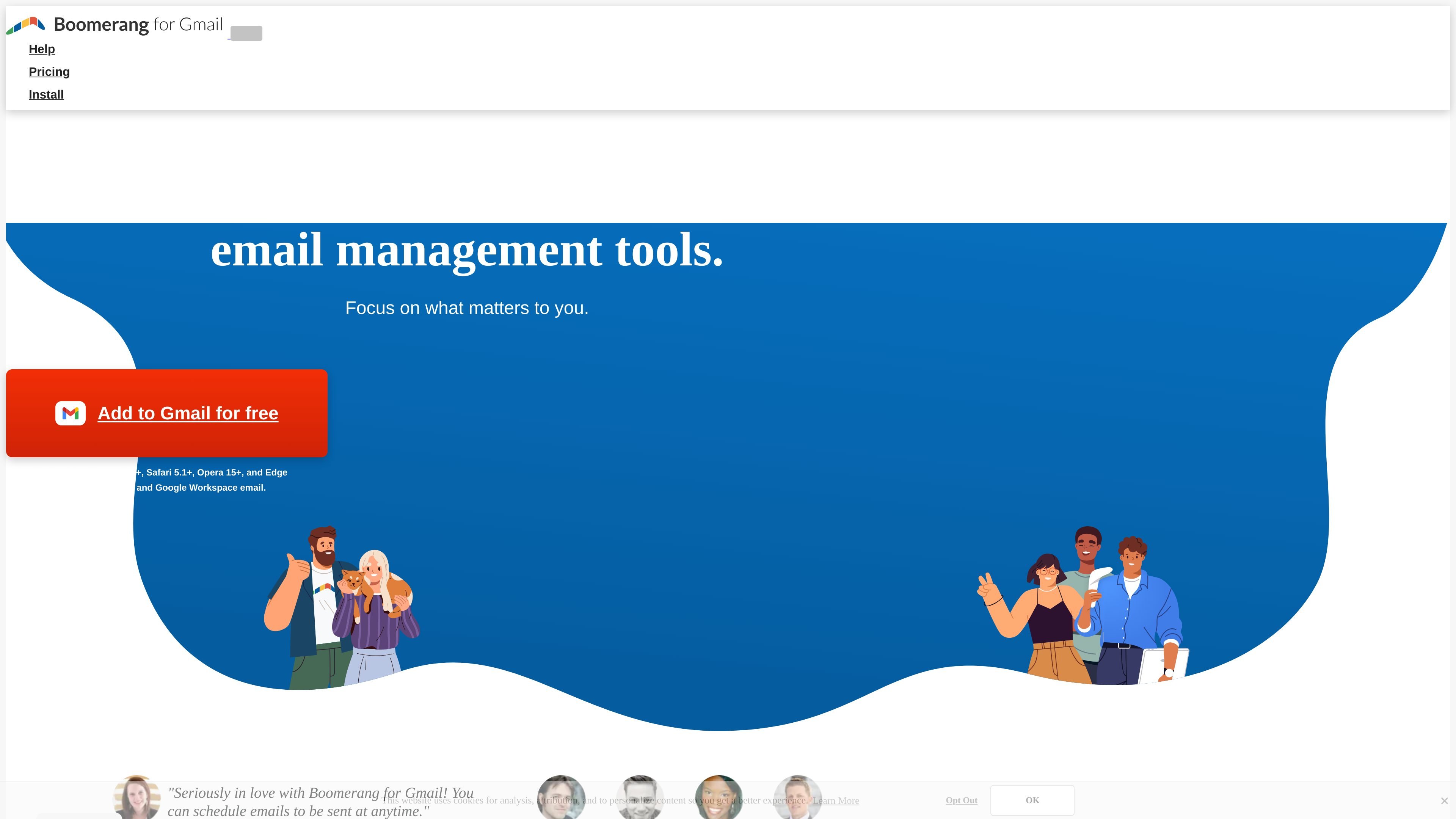The image size is (1456, 819).
Task: Select the man in suit testimonial avatar
Action: pos(797,797)
